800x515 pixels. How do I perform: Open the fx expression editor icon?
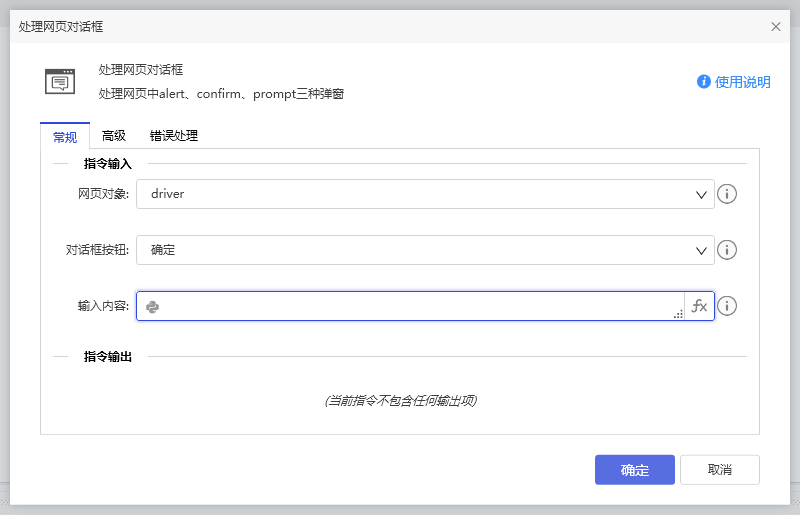tap(699, 306)
